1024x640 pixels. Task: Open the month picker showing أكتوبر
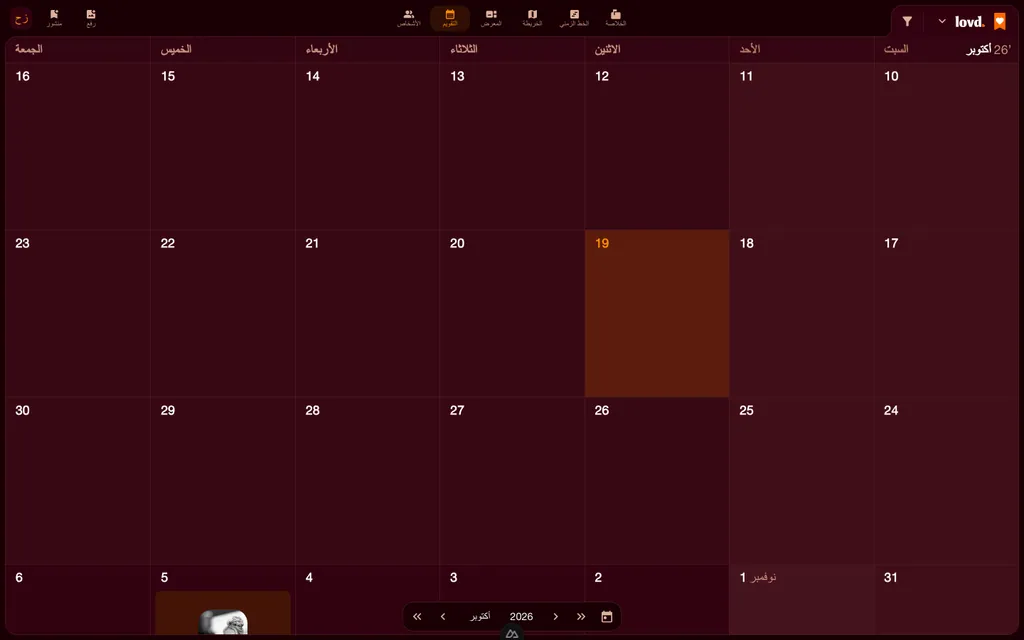(480, 616)
